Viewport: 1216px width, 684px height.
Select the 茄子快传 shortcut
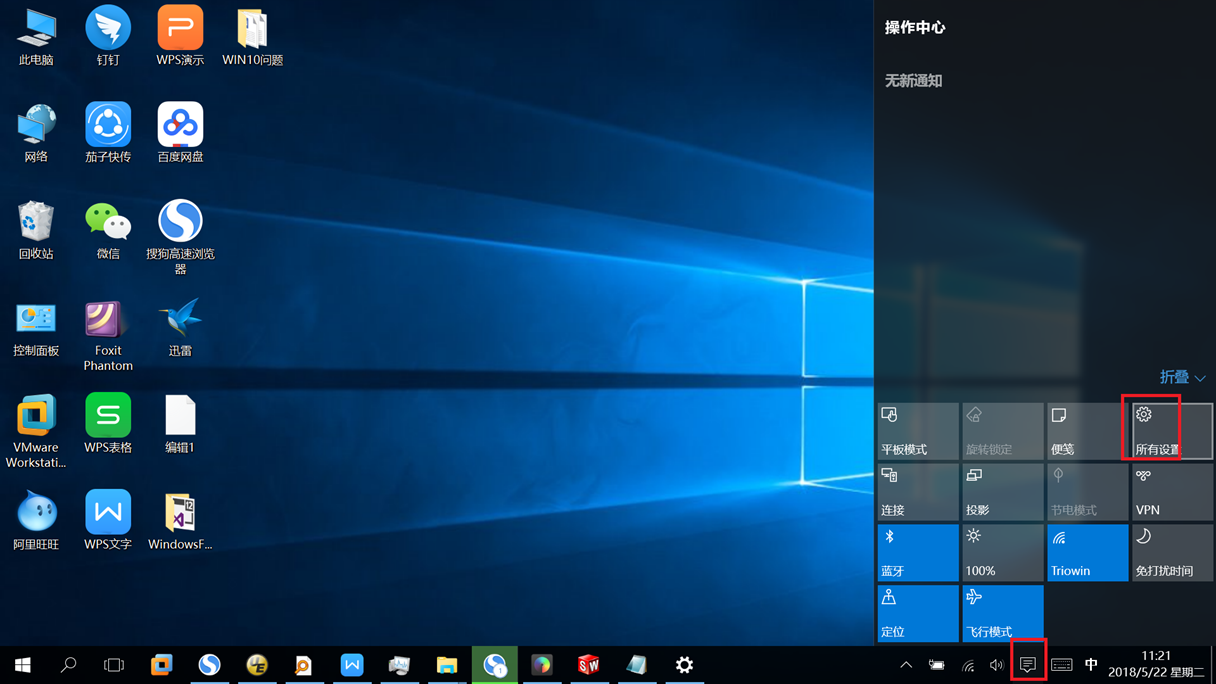click(x=108, y=134)
